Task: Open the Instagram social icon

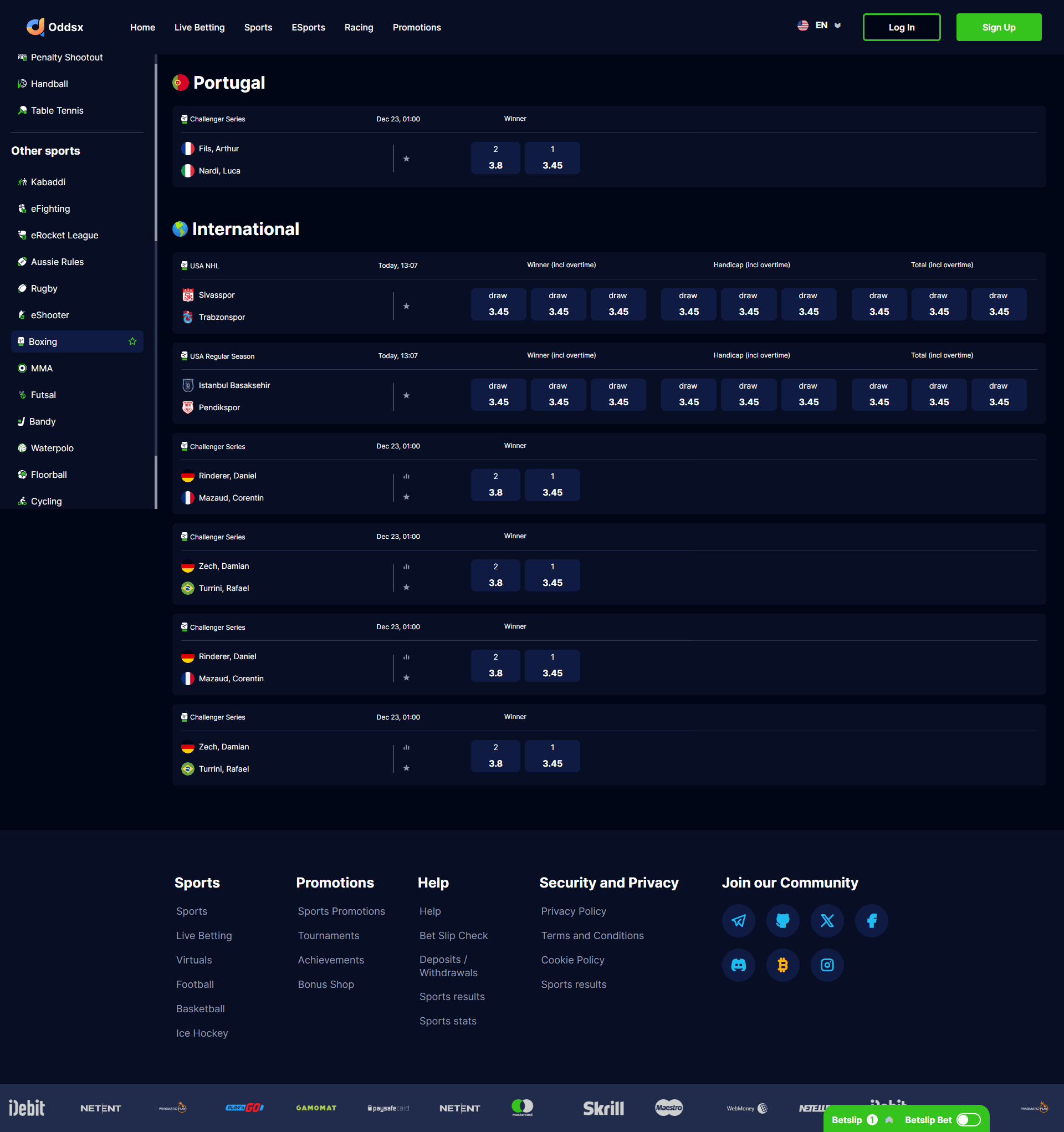Action: tap(827, 965)
